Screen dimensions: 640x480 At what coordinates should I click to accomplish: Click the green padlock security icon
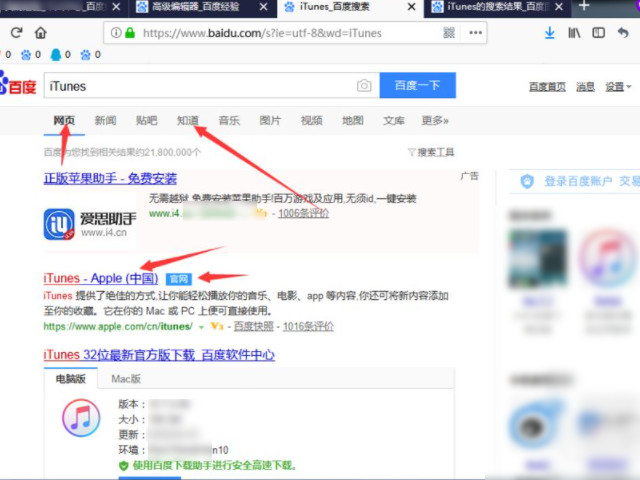point(130,33)
